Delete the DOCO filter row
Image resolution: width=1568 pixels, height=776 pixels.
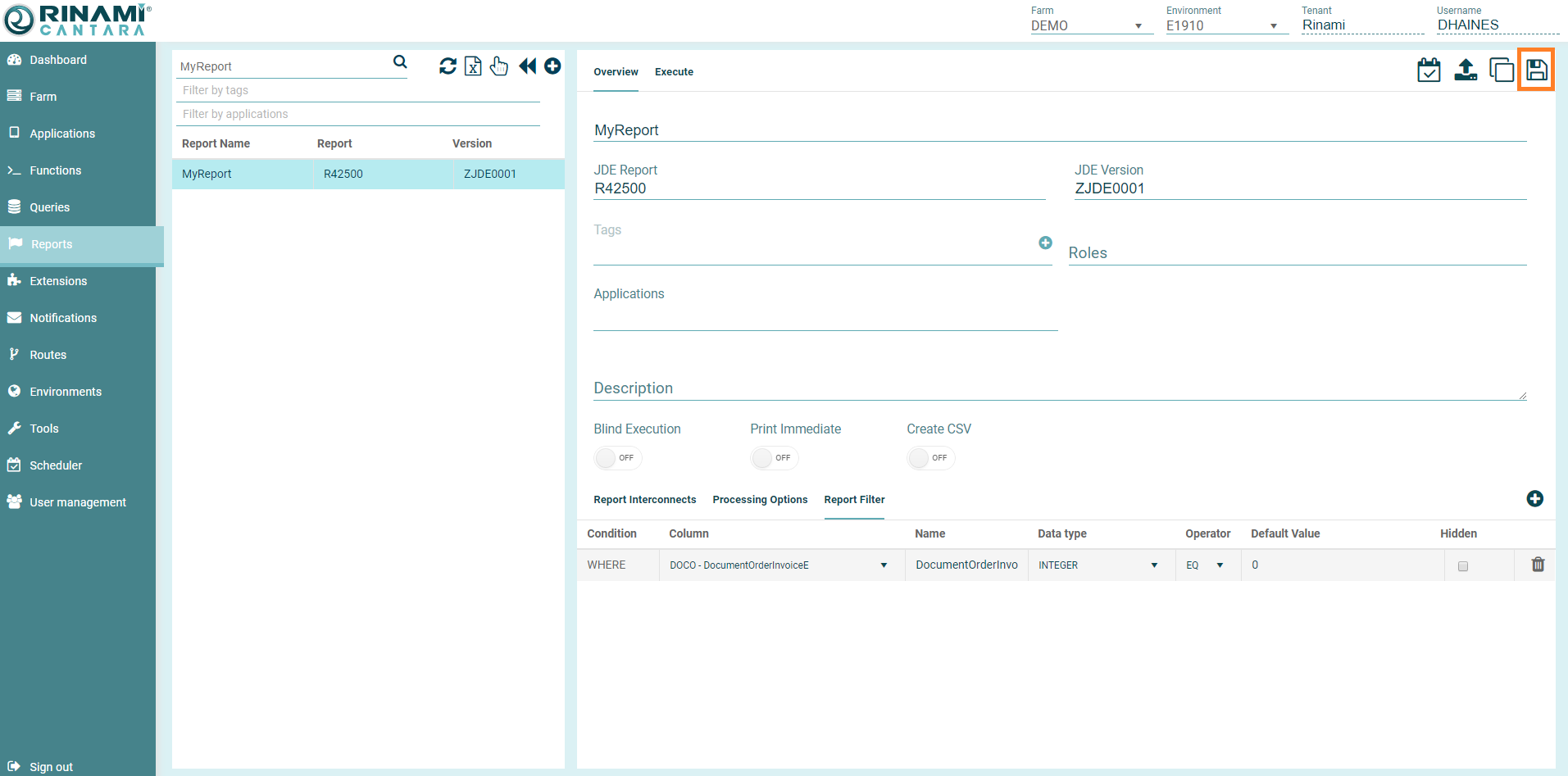point(1538,565)
